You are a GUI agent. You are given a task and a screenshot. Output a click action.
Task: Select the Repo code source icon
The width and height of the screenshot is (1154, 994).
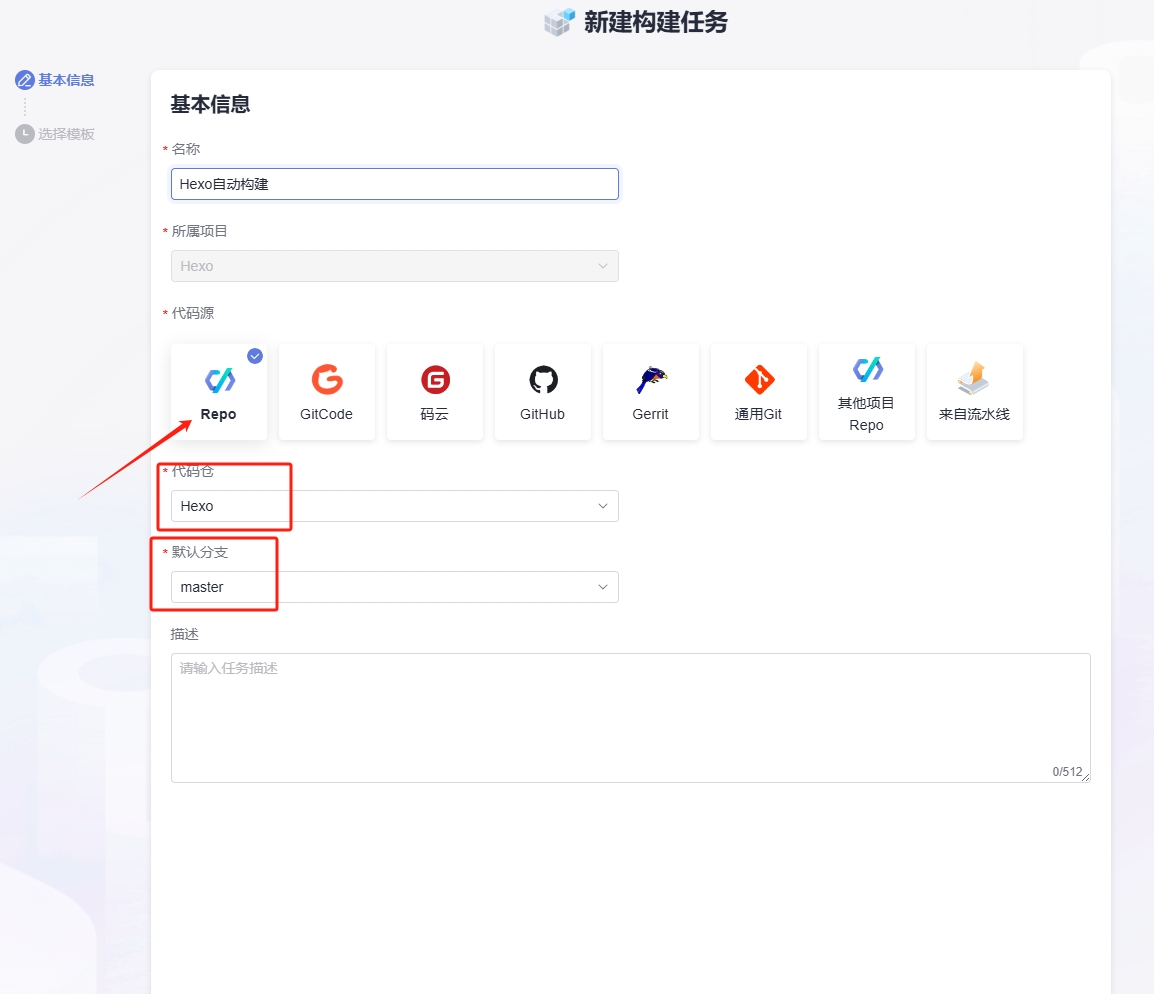tap(219, 381)
